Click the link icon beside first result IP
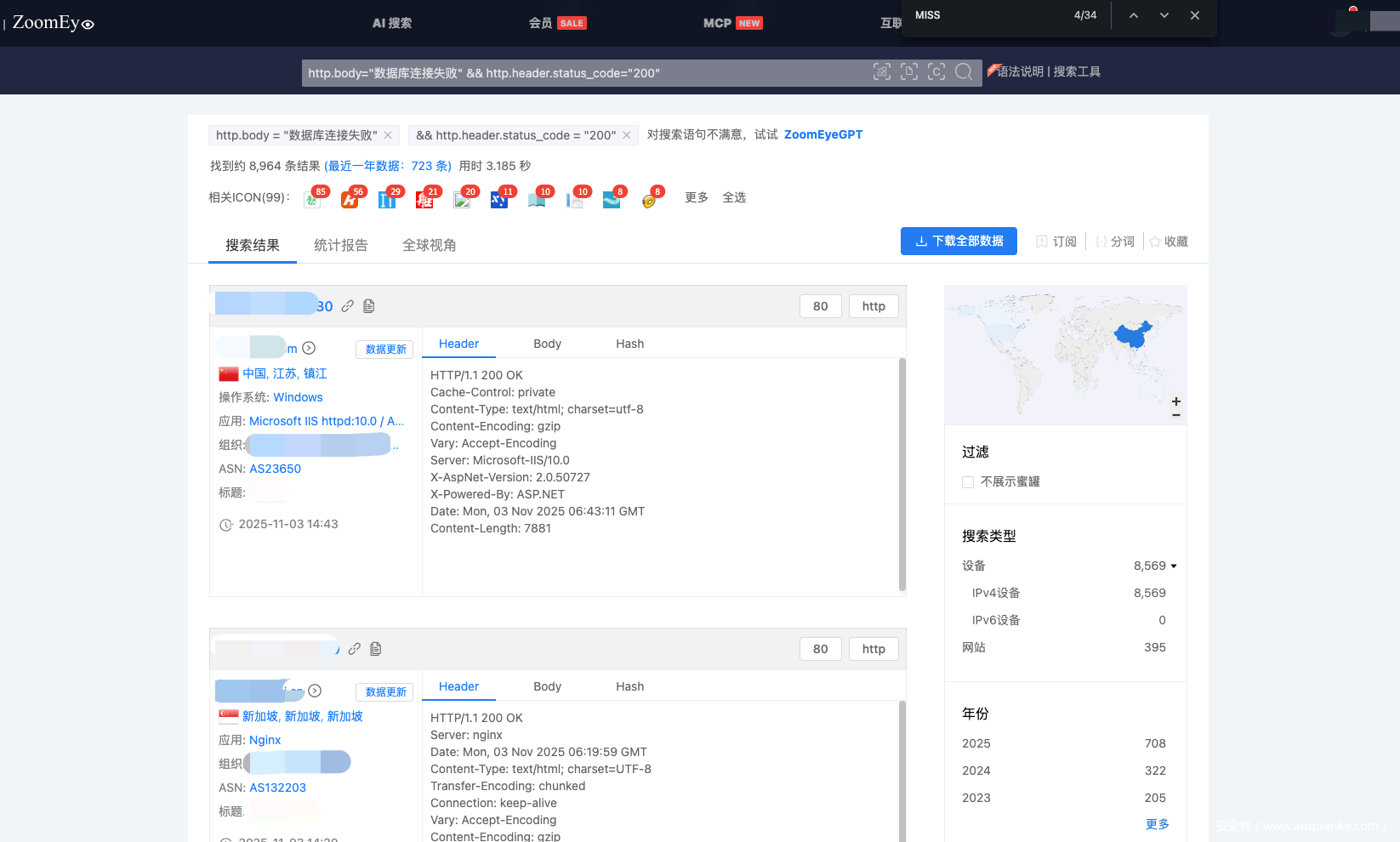Screen dimensions: 1400x842 pyautogui.click(x=347, y=306)
